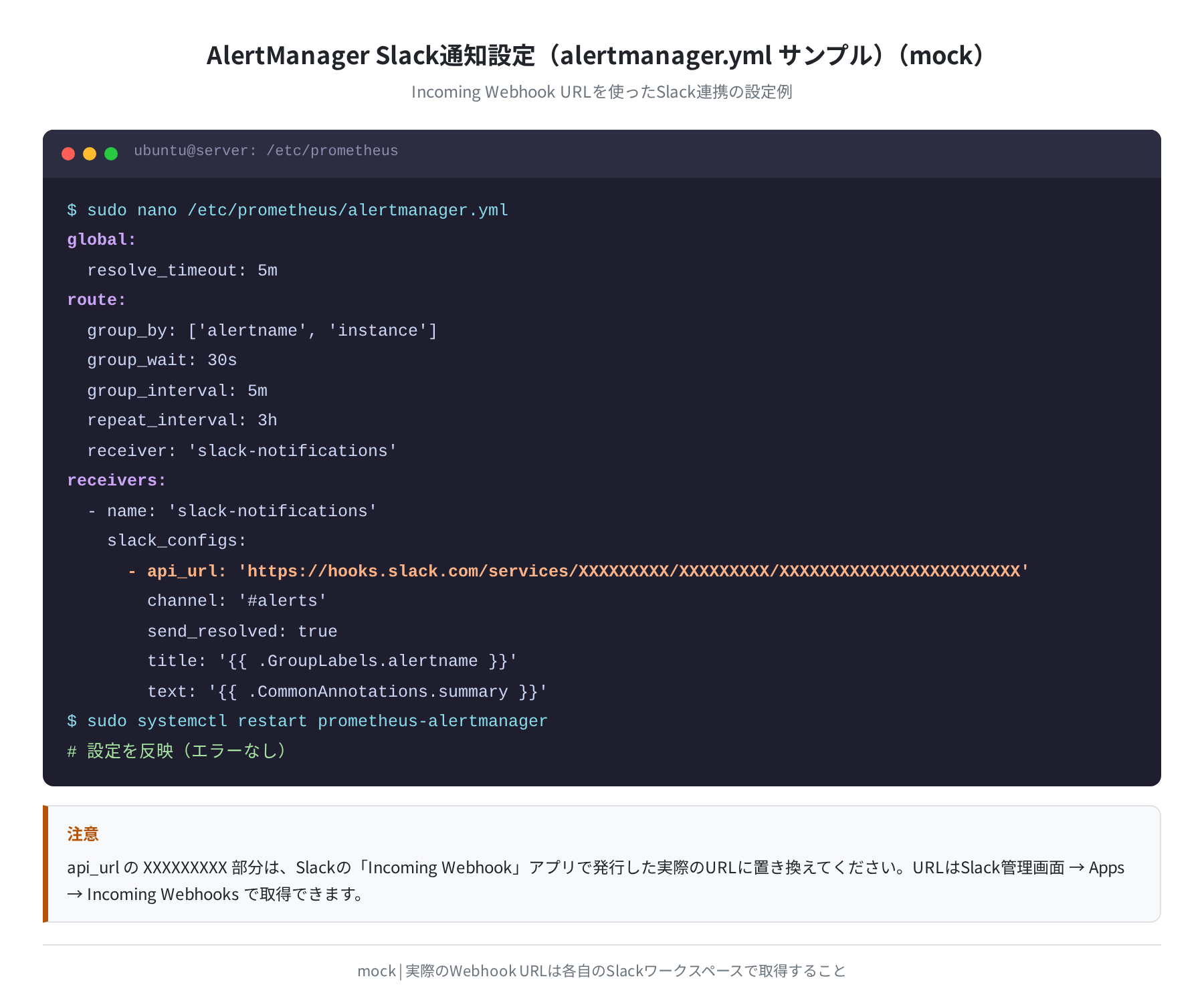Click the title '{{ .GroupLabels.alertname }}' line
The width and height of the screenshot is (1204, 1007).
332,661
